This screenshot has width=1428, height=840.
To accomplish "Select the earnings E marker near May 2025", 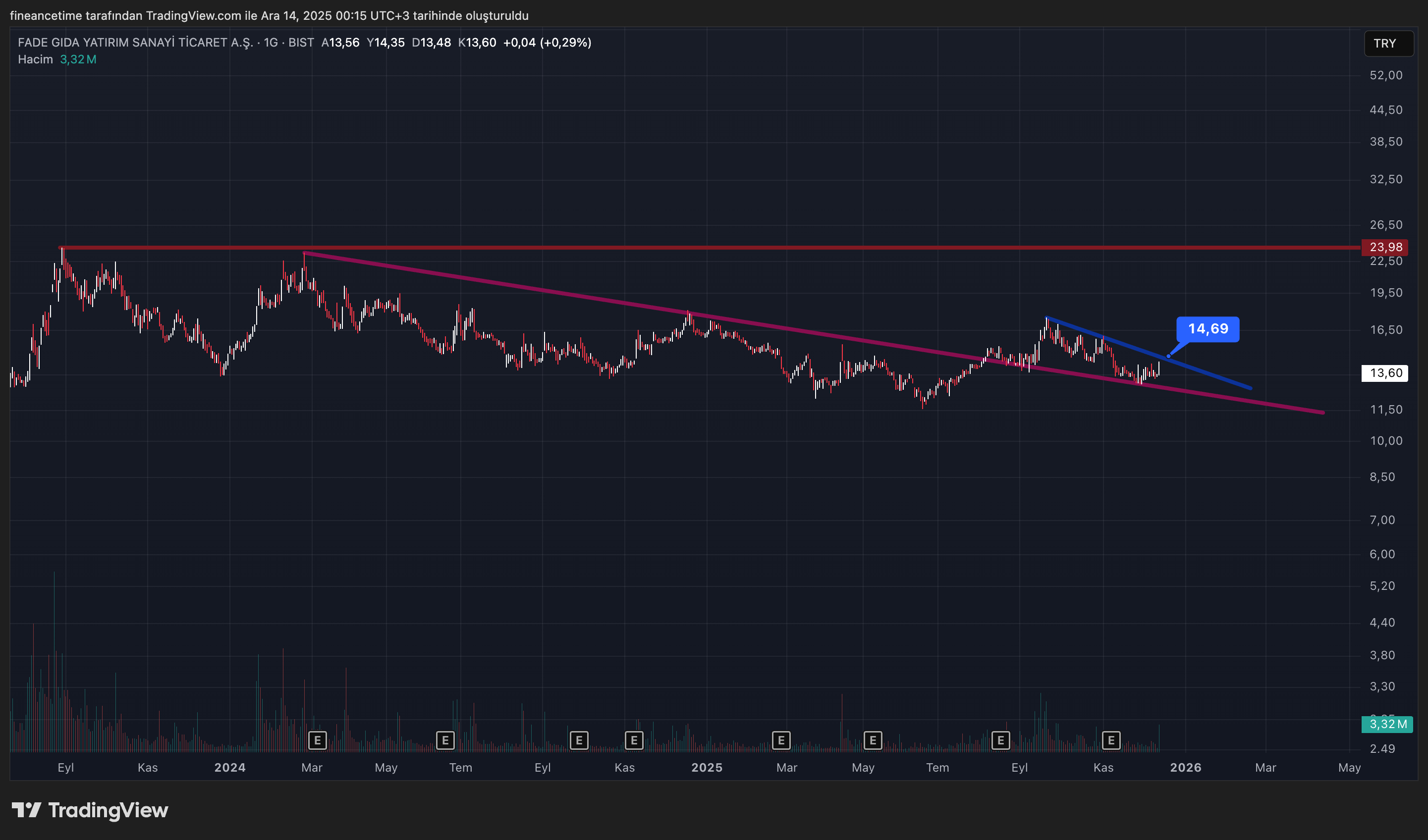I will (873, 740).
